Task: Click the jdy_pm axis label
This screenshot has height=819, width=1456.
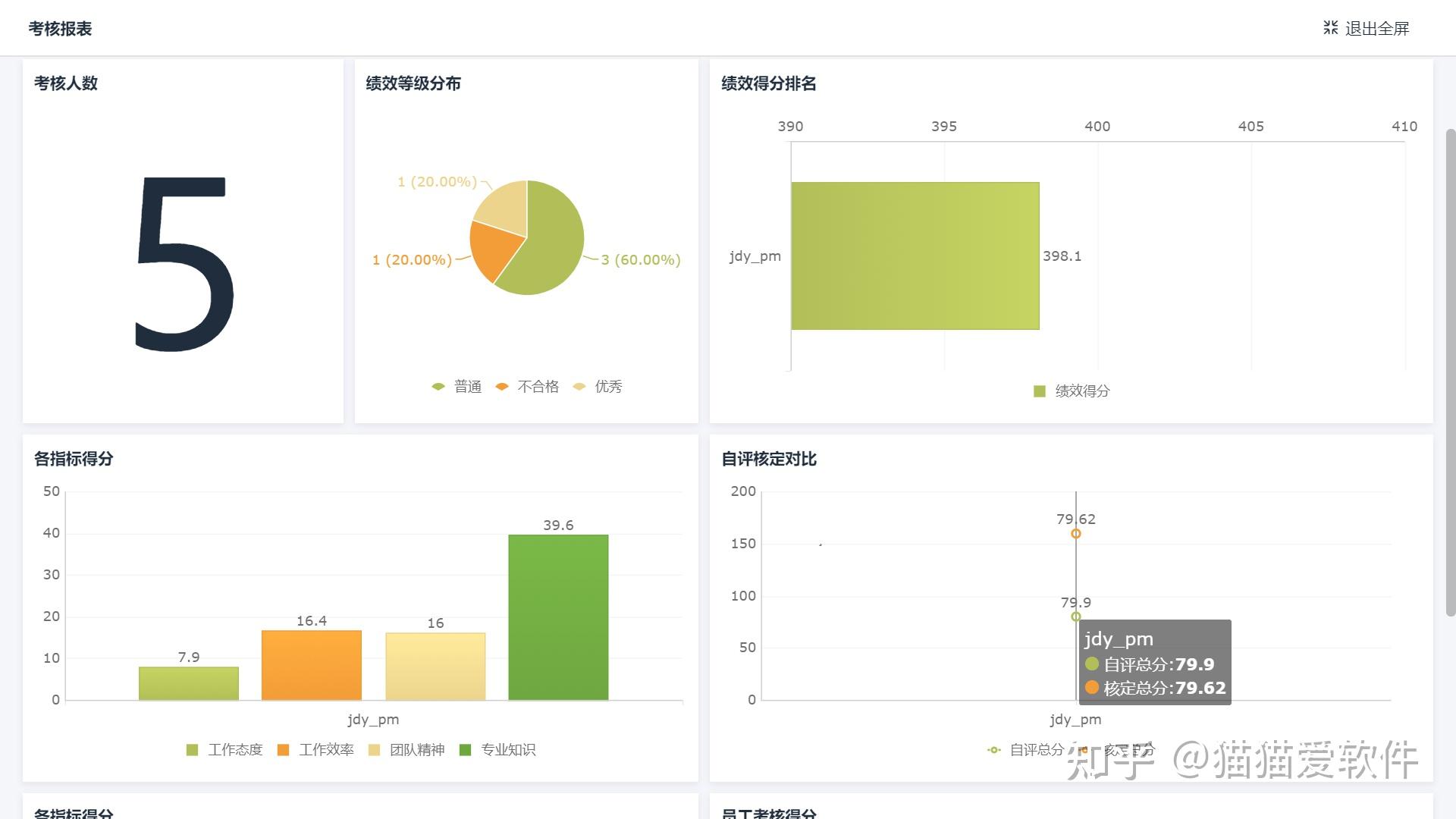Action: (x=755, y=256)
